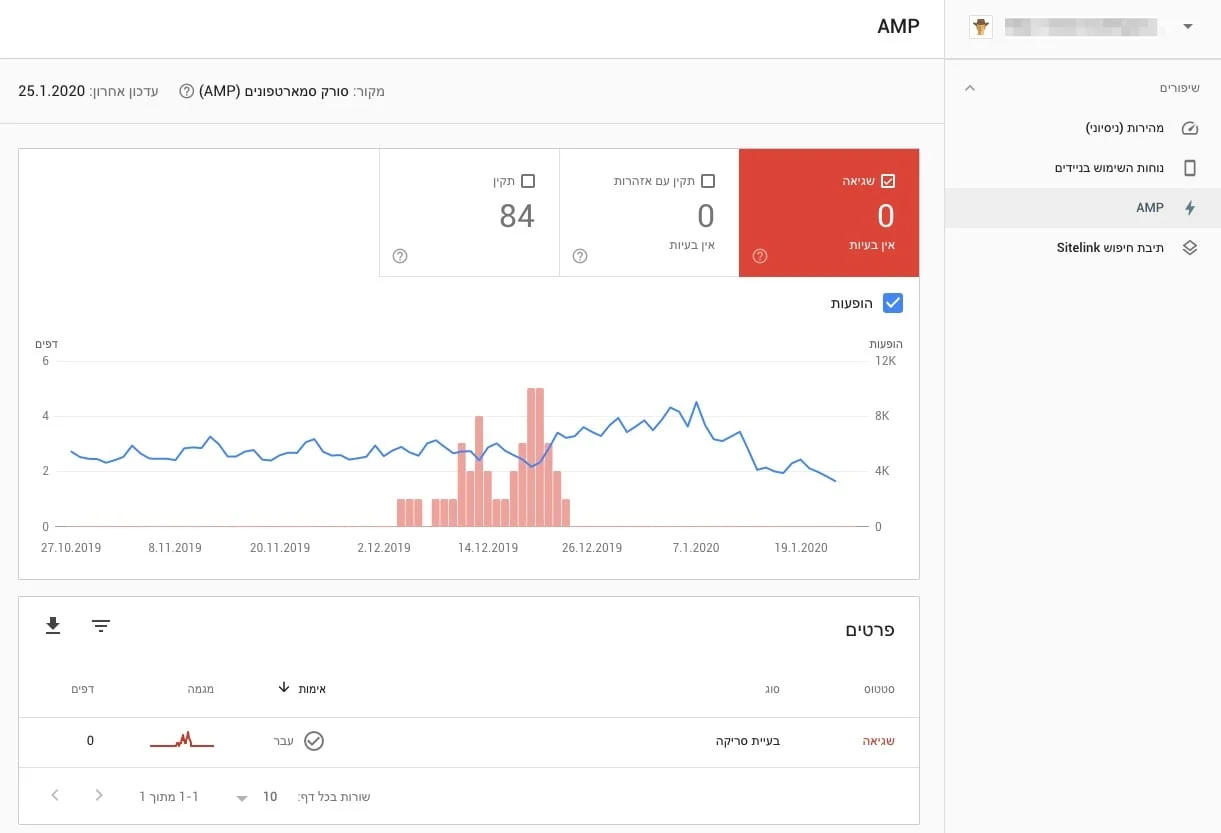Enable the תקין עם אזהרות checkbox
The image size is (1221, 833).
[708, 181]
